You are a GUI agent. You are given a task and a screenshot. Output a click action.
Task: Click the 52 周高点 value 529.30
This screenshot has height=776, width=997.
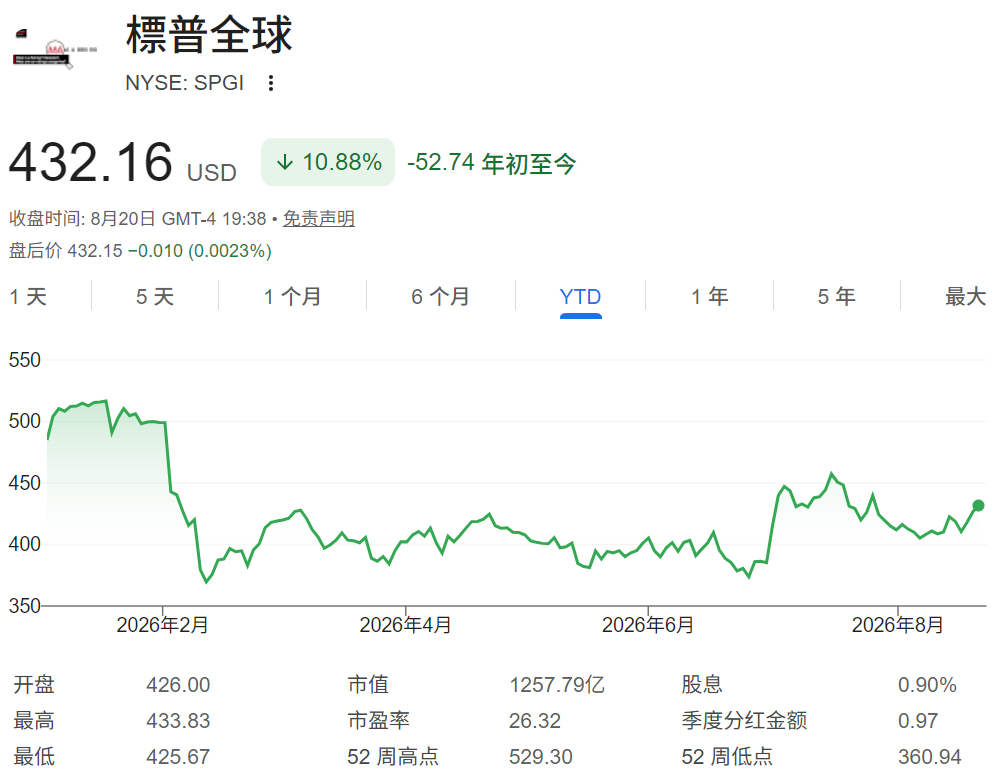(x=540, y=757)
